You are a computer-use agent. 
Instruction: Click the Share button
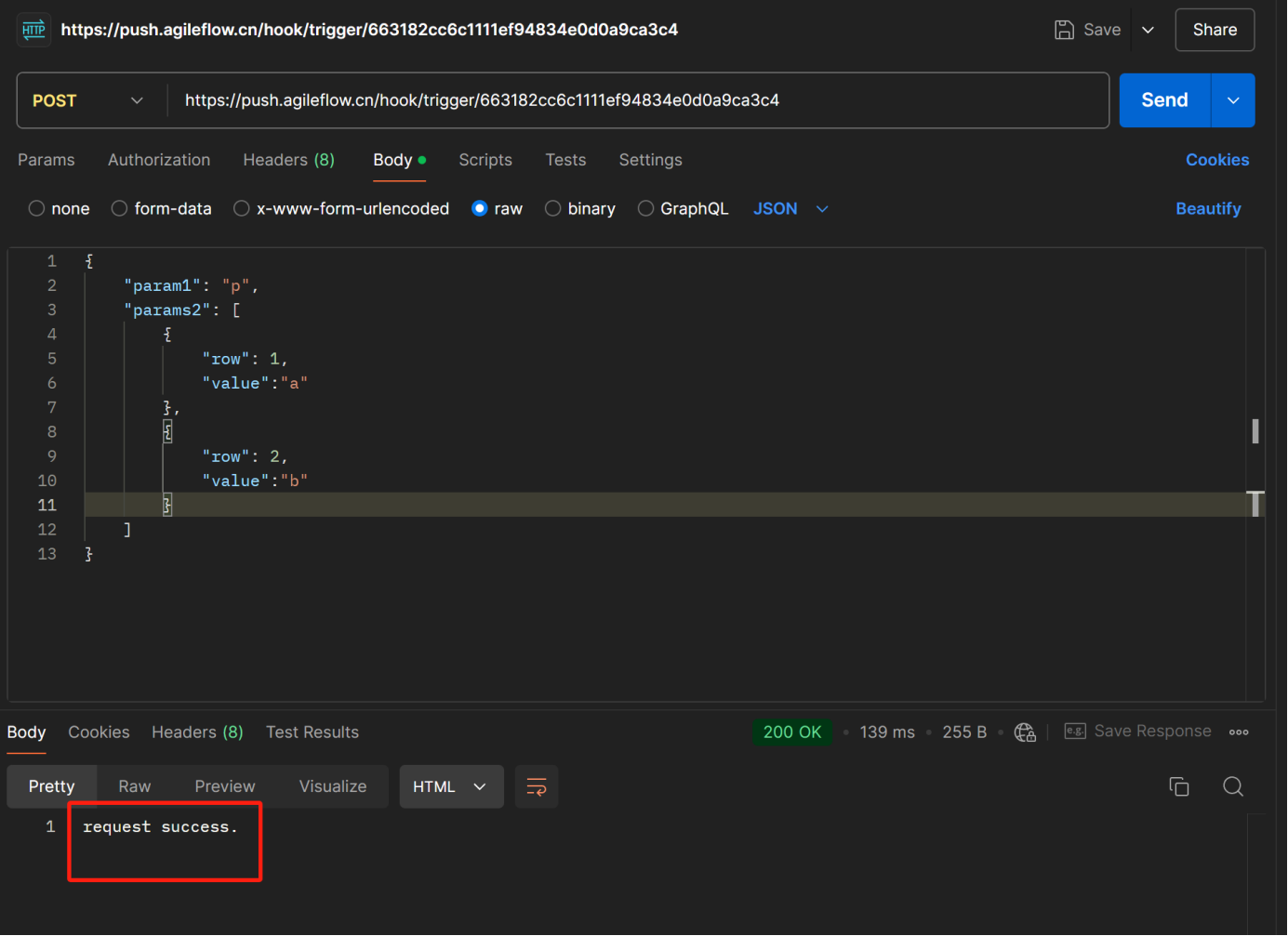click(x=1215, y=30)
